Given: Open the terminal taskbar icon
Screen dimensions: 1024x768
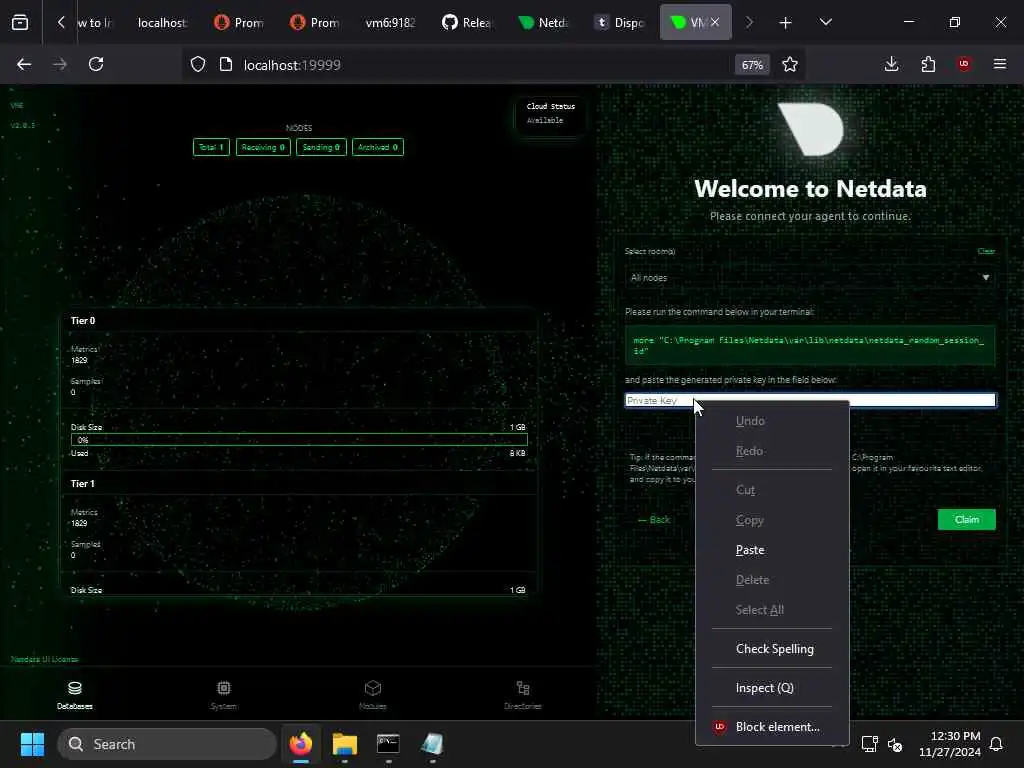Looking at the screenshot, I should 388,744.
